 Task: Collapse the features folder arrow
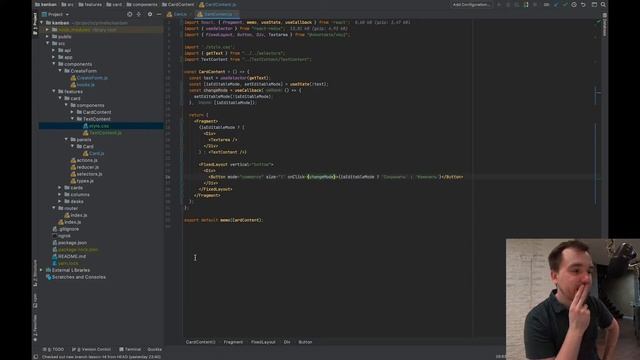(x=53, y=91)
